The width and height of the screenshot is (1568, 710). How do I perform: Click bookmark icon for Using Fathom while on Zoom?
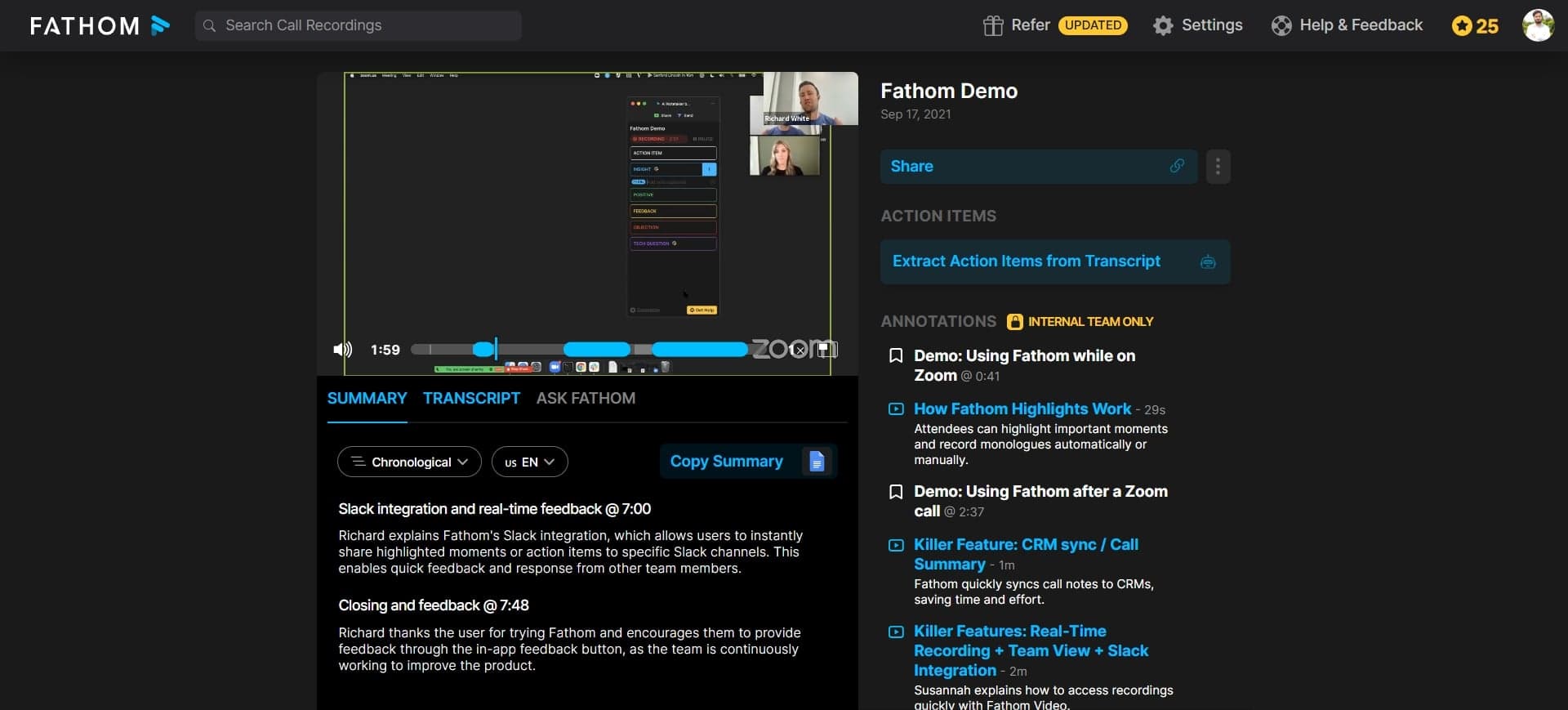coord(896,355)
